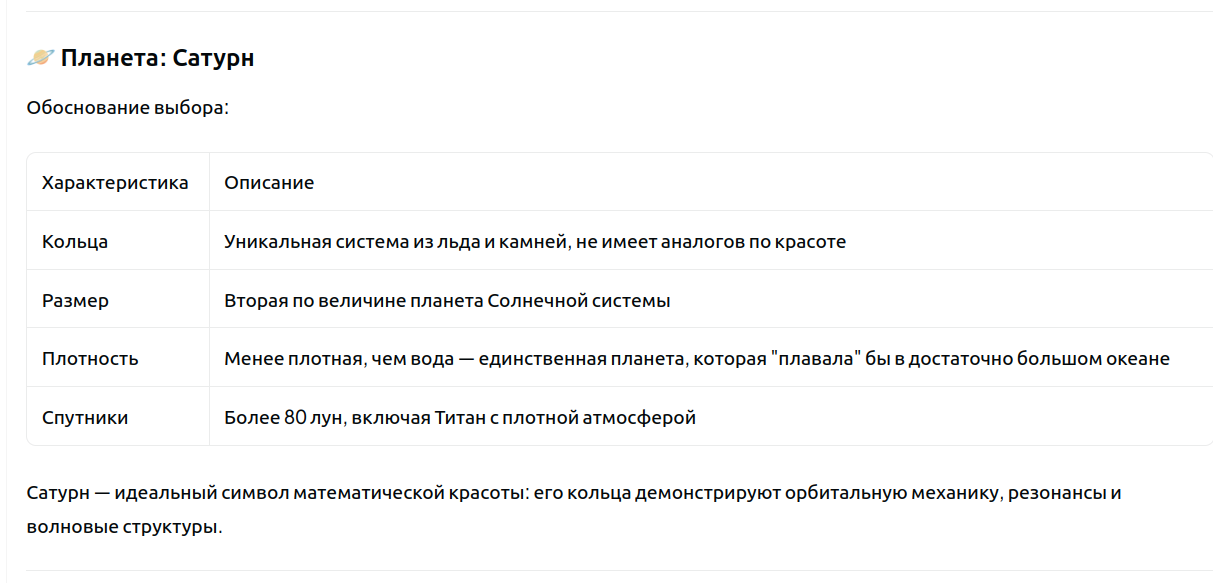Click the density description mentioning water
The image size is (1213, 583).
[697, 359]
